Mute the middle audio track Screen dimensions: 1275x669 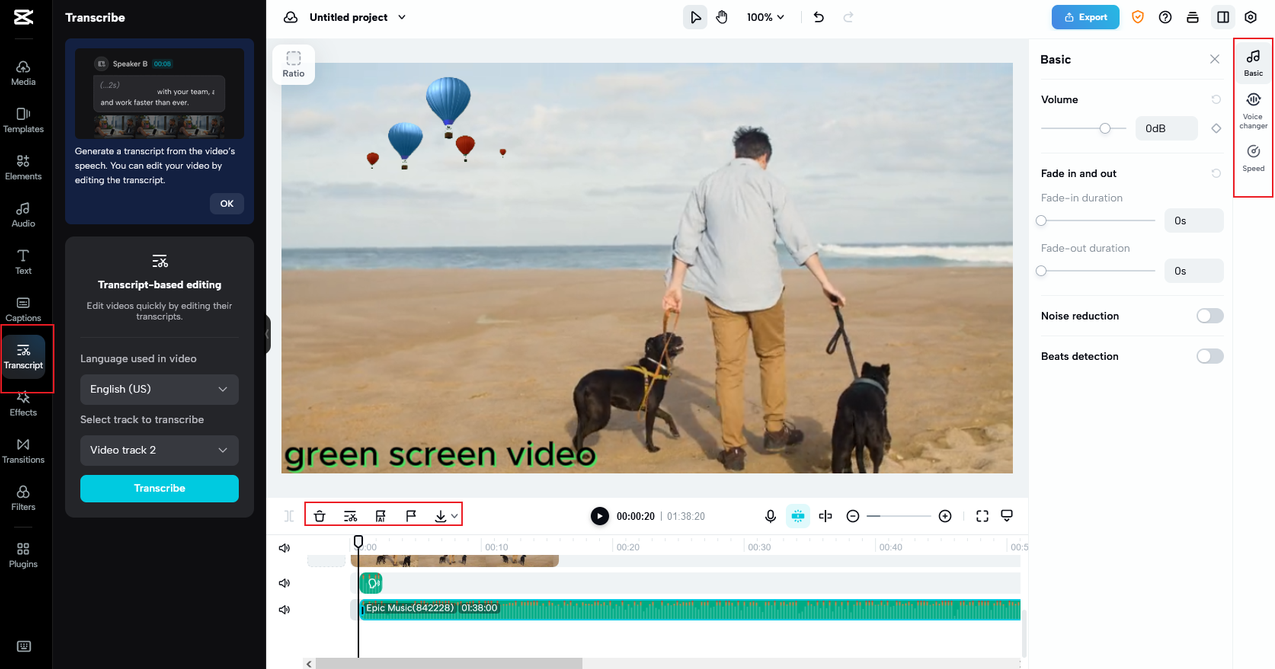284,583
